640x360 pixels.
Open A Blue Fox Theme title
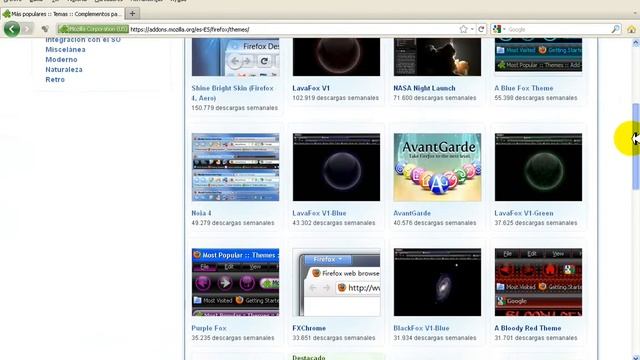[524, 88]
